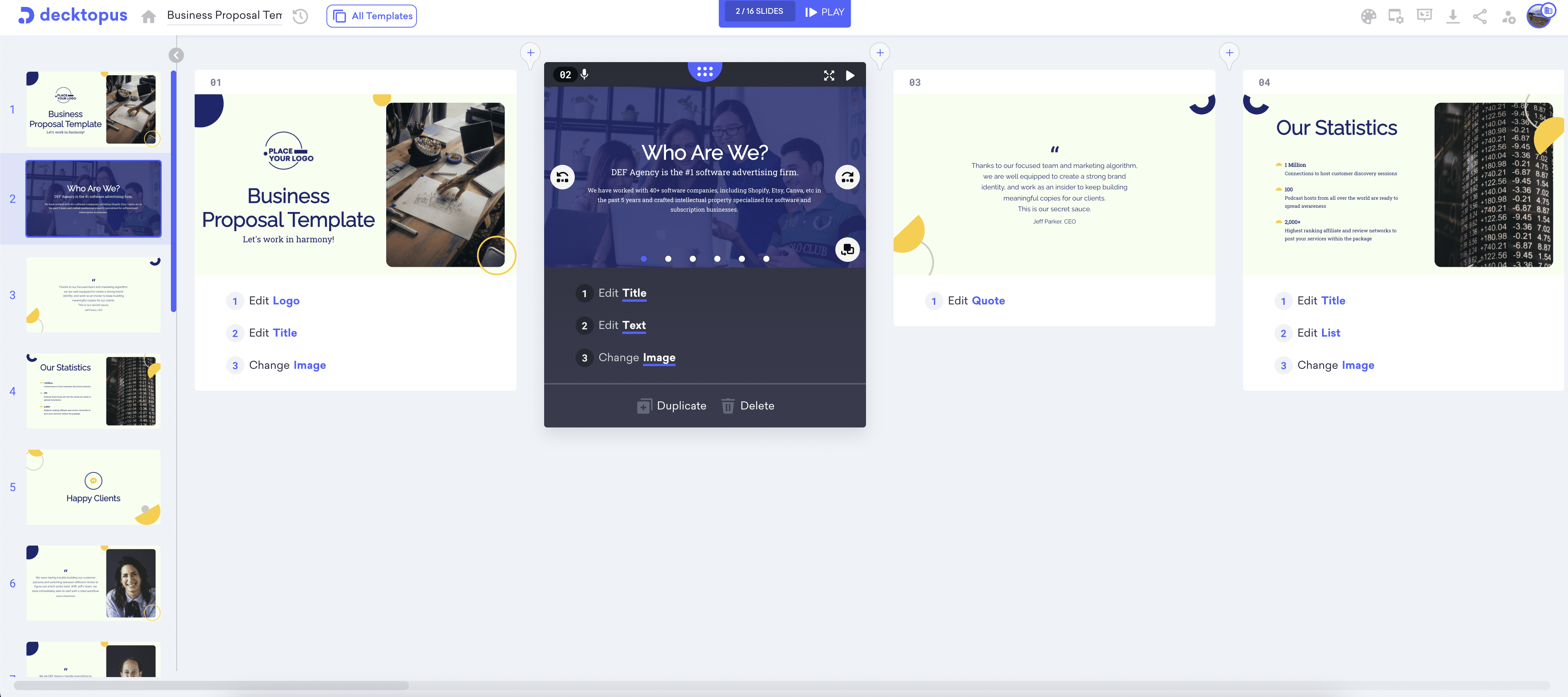Image resolution: width=1568 pixels, height=697 pixels.
Task: Click the Edit Text option on slide 02
Action: pyautogui.click(x=621, y=325)
